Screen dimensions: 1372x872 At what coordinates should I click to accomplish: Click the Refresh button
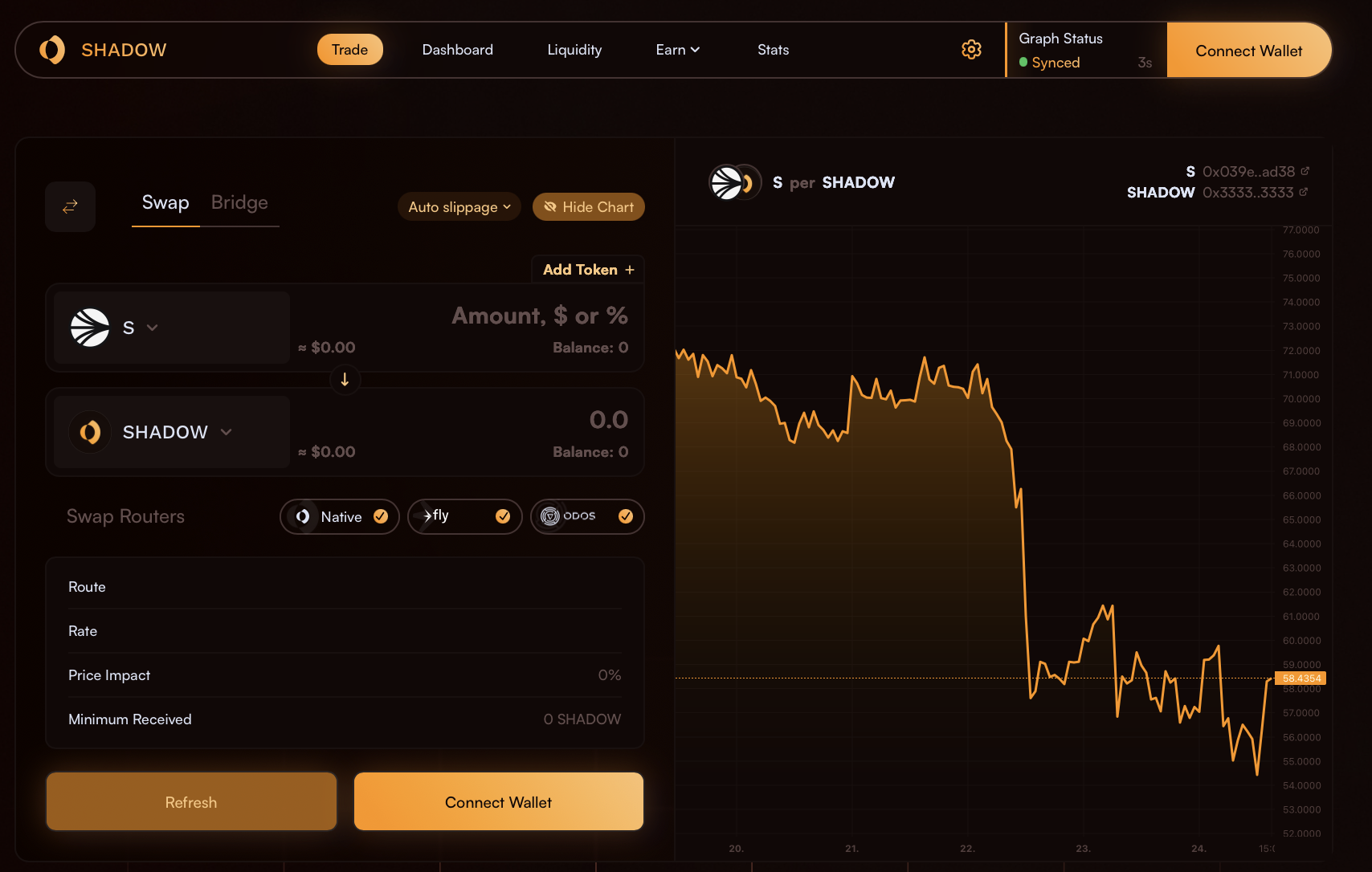click(191, 801)
